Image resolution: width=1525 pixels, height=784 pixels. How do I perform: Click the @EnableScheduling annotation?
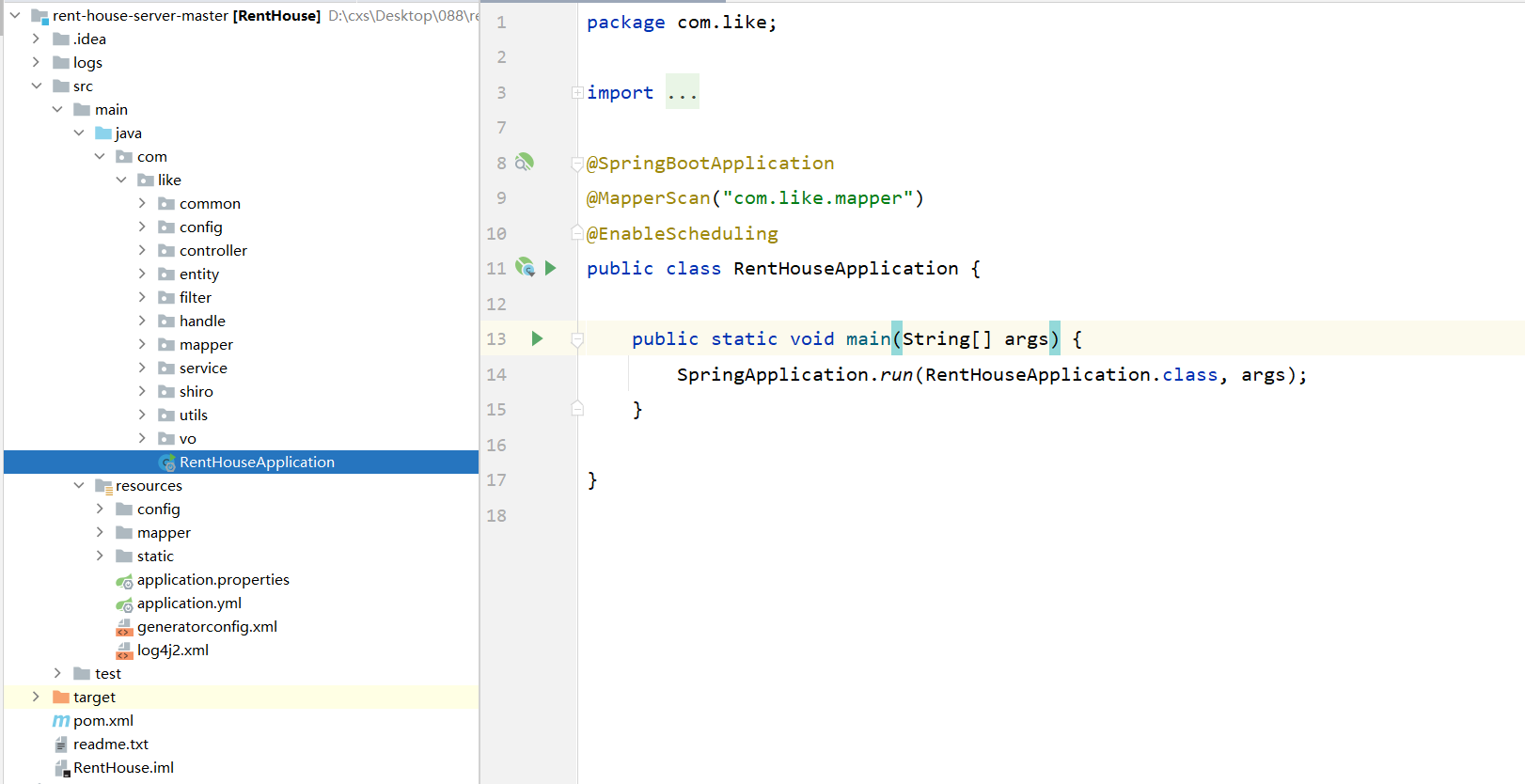tap(683, 234)
